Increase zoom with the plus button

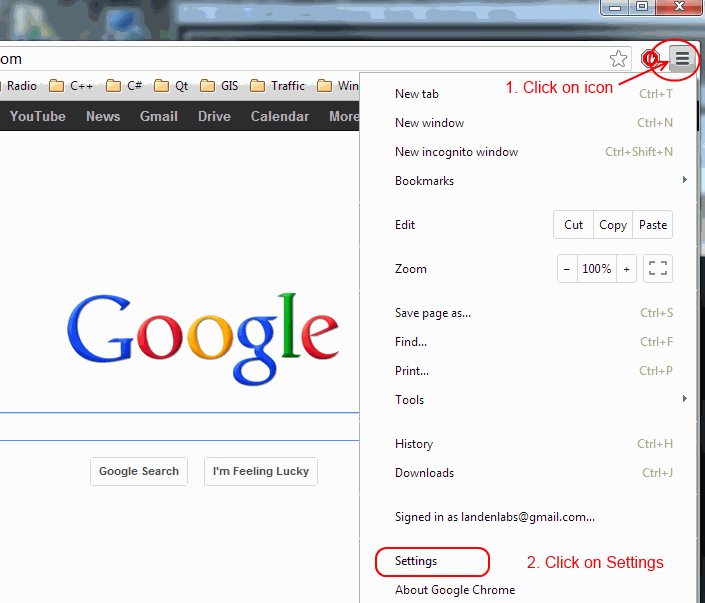pyautogui.click(x=626, y=269)
